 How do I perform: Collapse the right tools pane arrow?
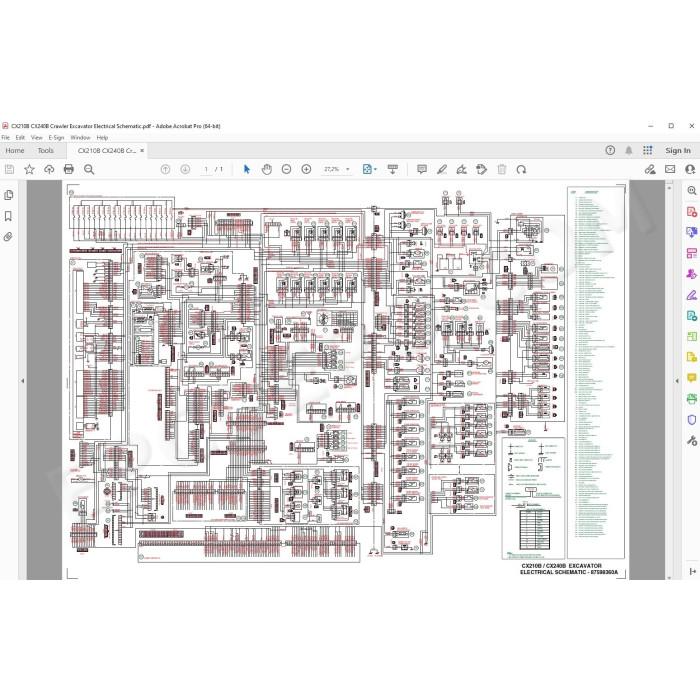[x=677, y=381]
